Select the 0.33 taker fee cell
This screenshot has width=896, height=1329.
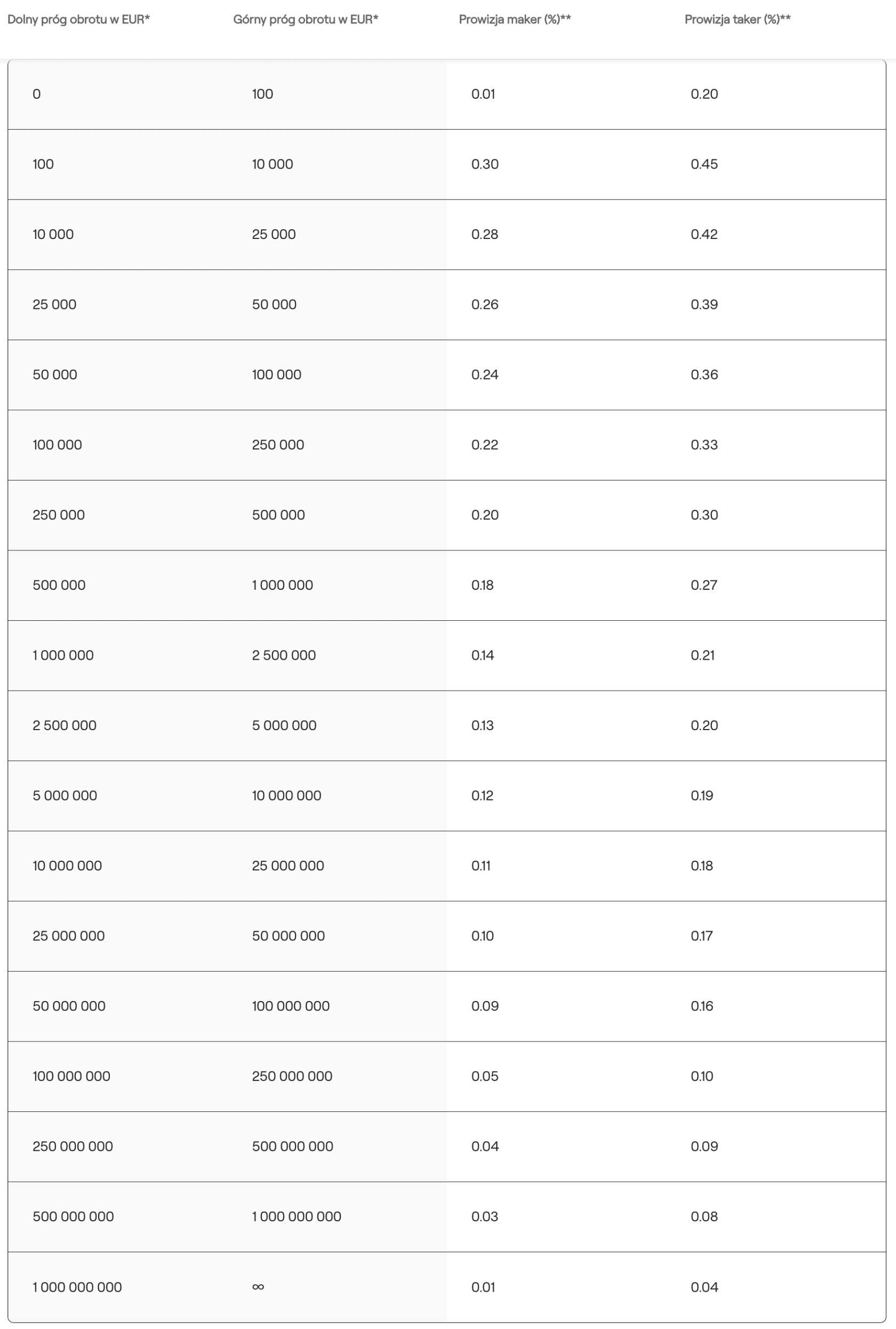click(x=704, y=445)
